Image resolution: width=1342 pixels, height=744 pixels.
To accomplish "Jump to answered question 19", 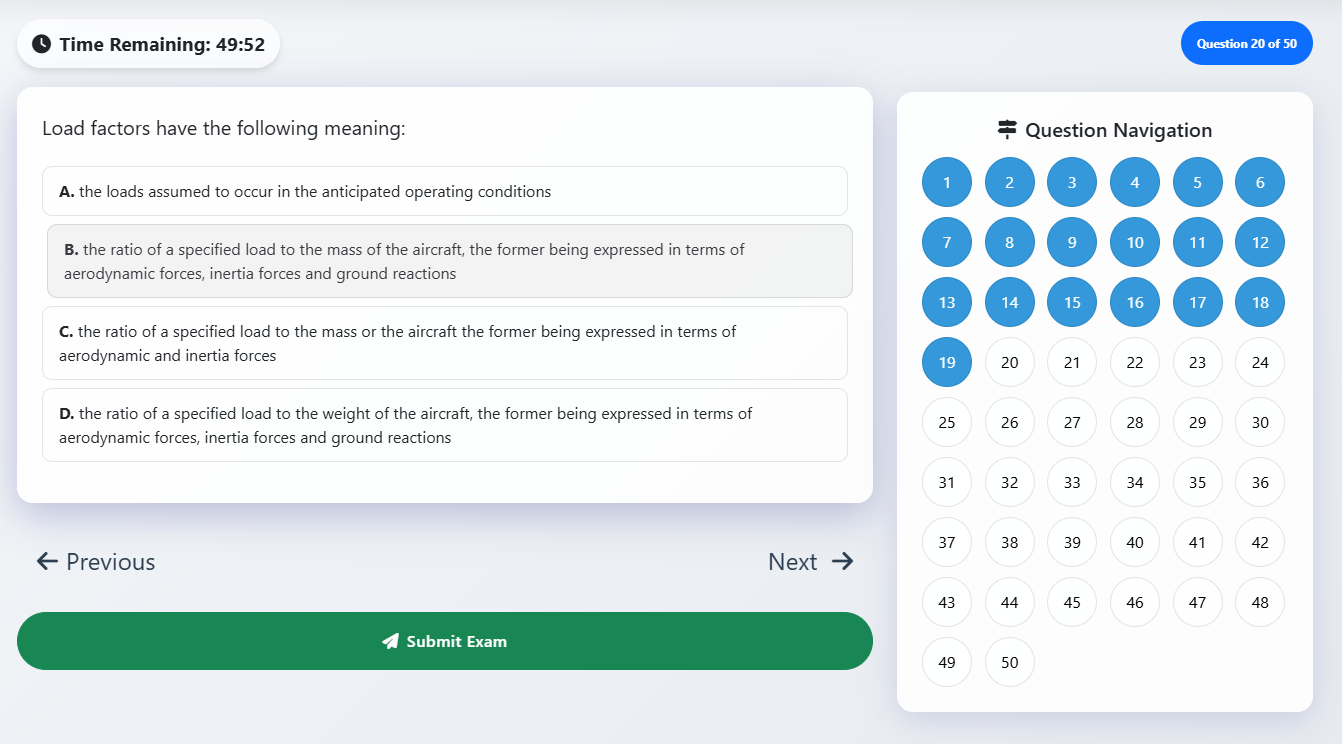I will (947, 362).
